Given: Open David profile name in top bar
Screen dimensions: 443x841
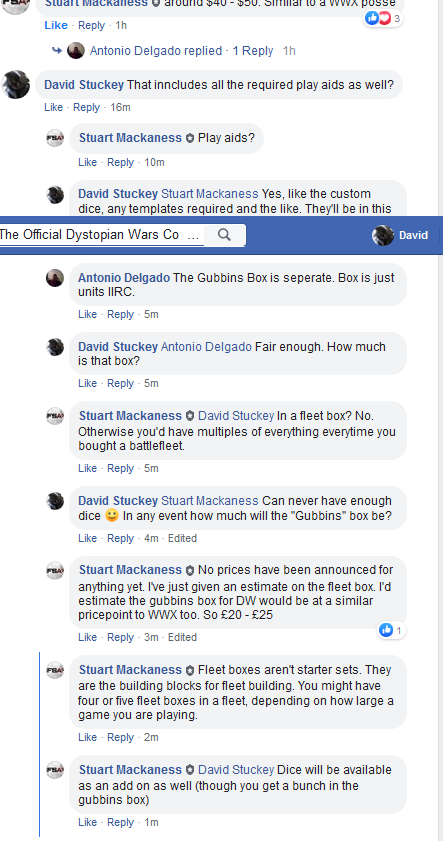Looking at the screenshot, I should [414, 235].
